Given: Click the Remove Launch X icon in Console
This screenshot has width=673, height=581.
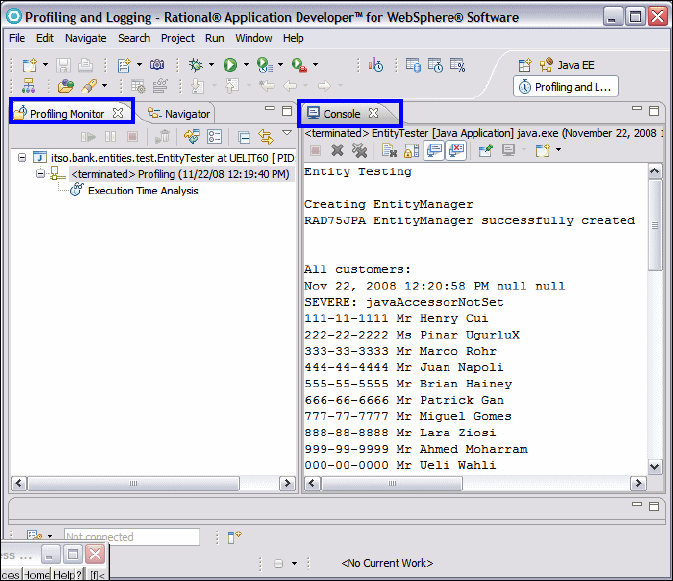Looking at the screenshot, I should (338, 150).
